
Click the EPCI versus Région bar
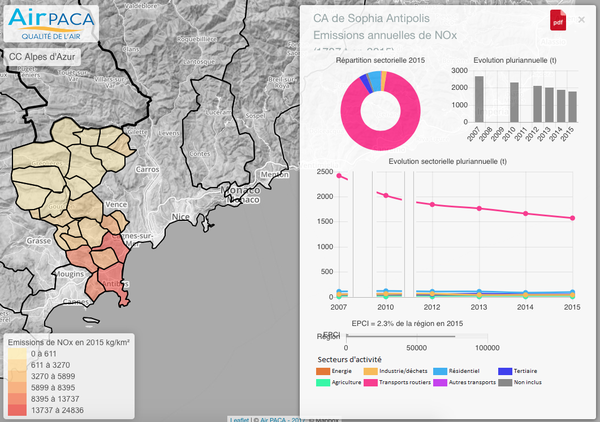coord(416,337)
